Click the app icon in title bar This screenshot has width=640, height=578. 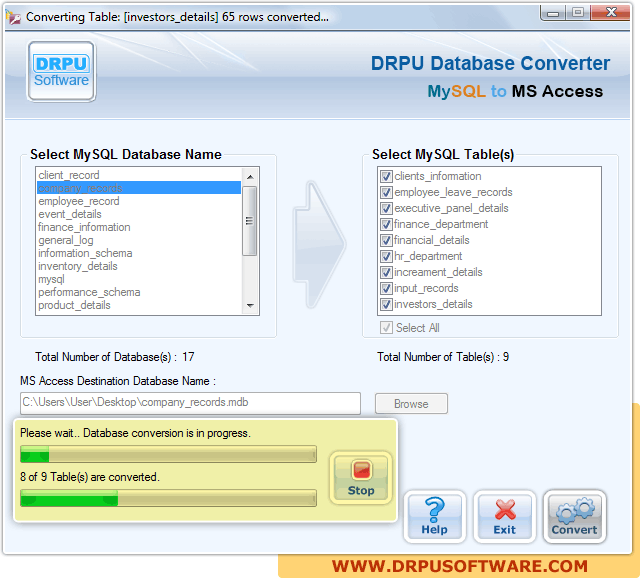click(x=13, y=17)
